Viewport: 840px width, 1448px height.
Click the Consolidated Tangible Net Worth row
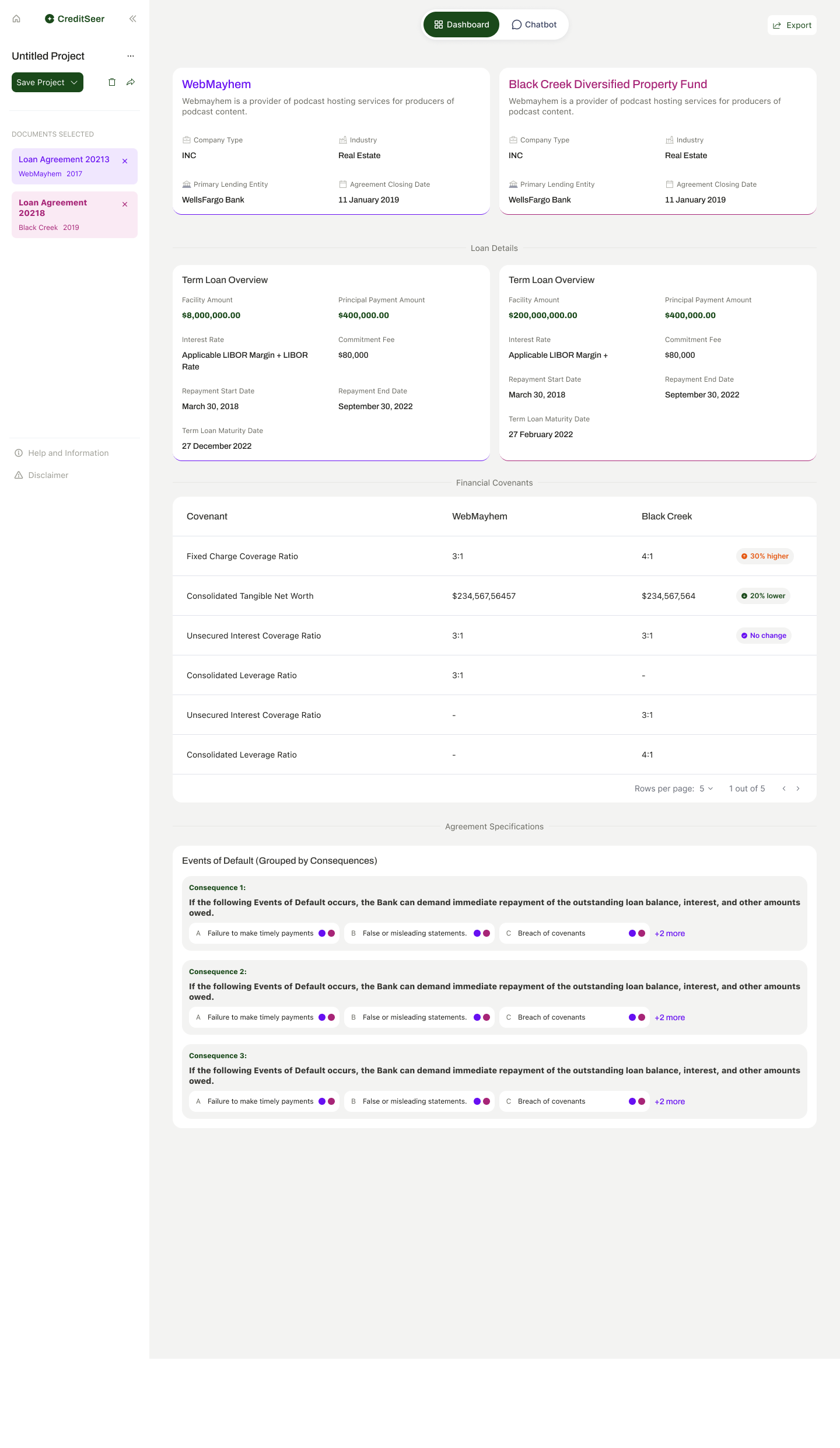click(495, 596)
